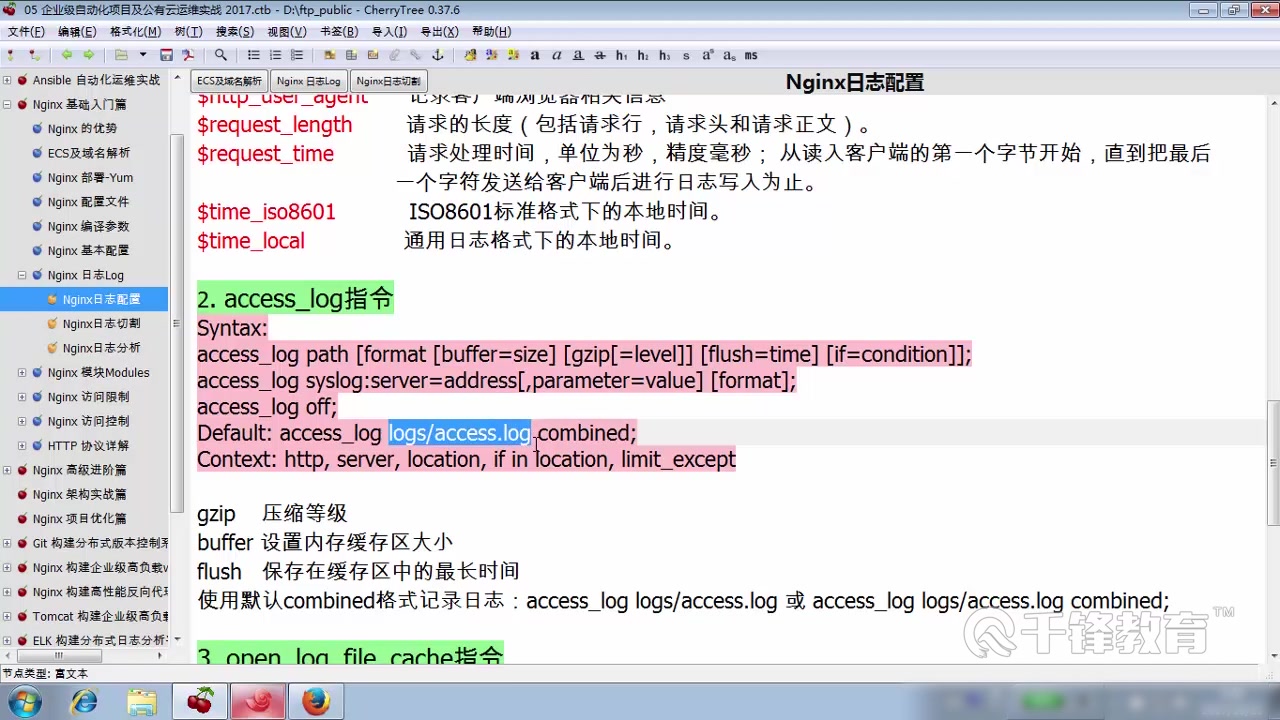1280x720 pixels.
Task: Select the Nginx 部署-Yum tree node
Action: tap(90, 178)
